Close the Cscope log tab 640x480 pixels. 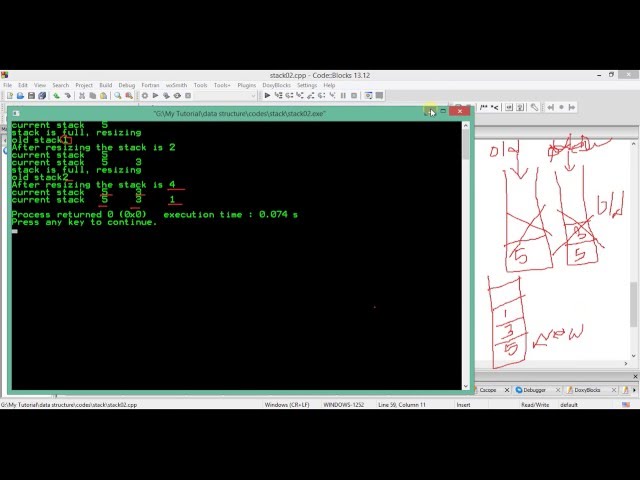(507, 390)
